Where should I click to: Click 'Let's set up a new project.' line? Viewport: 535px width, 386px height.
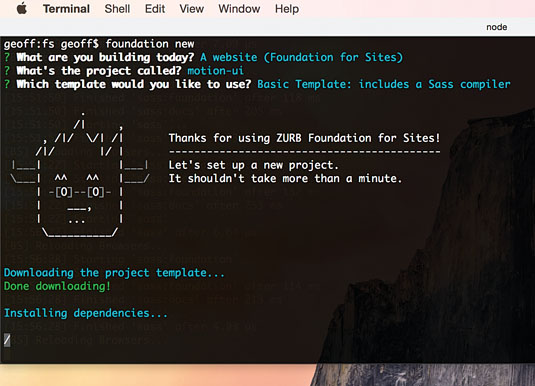point(254,165)
